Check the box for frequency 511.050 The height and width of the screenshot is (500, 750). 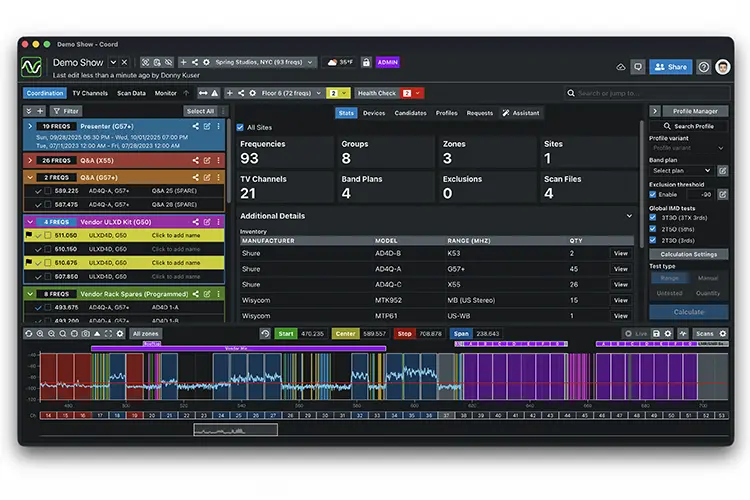pyautogui.click(x=48, y=235)
